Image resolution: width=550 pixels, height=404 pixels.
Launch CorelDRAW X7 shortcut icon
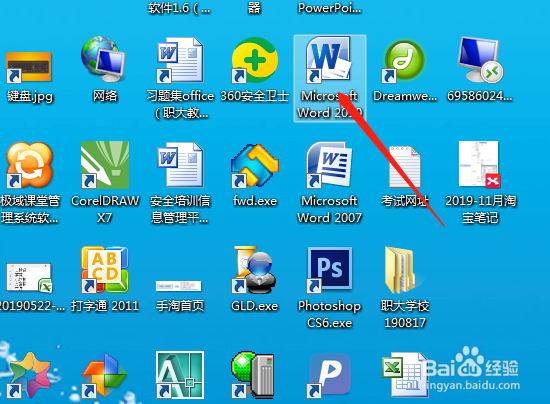pos(105,165)
